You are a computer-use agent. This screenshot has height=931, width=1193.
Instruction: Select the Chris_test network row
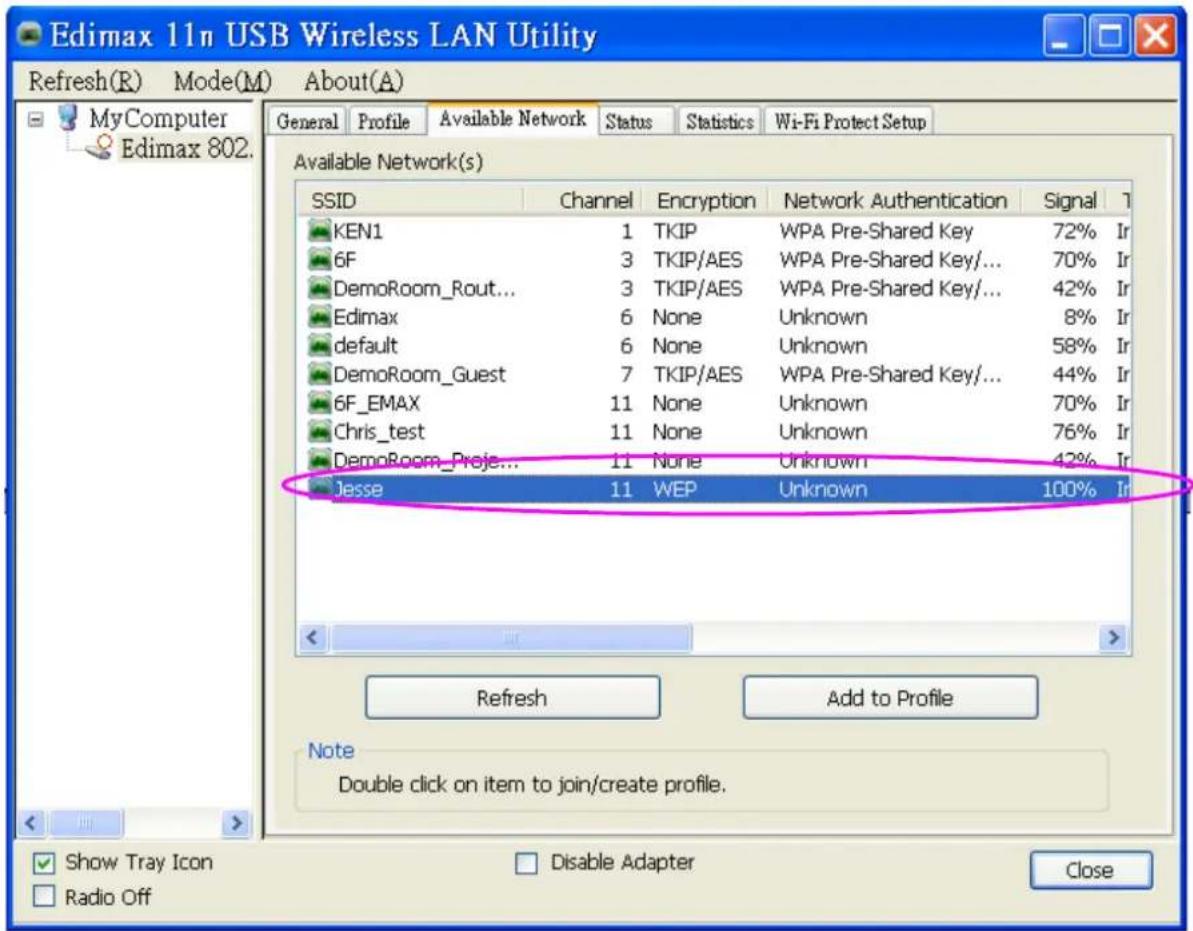[x=714, y=431]
